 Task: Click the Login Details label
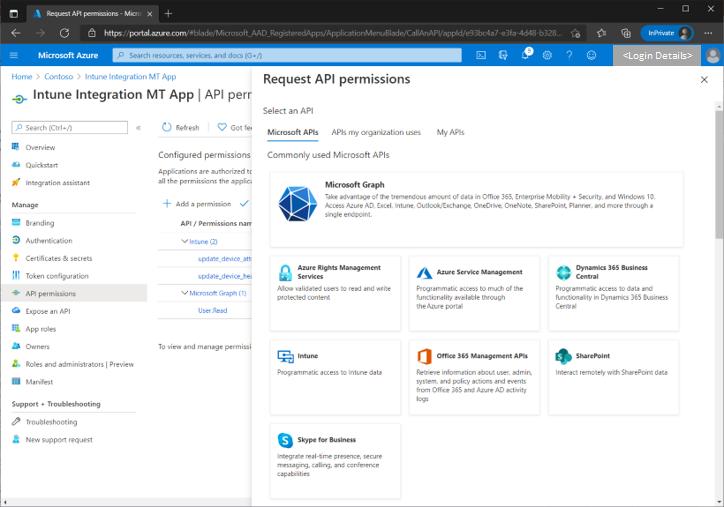(x=657, y=55)
